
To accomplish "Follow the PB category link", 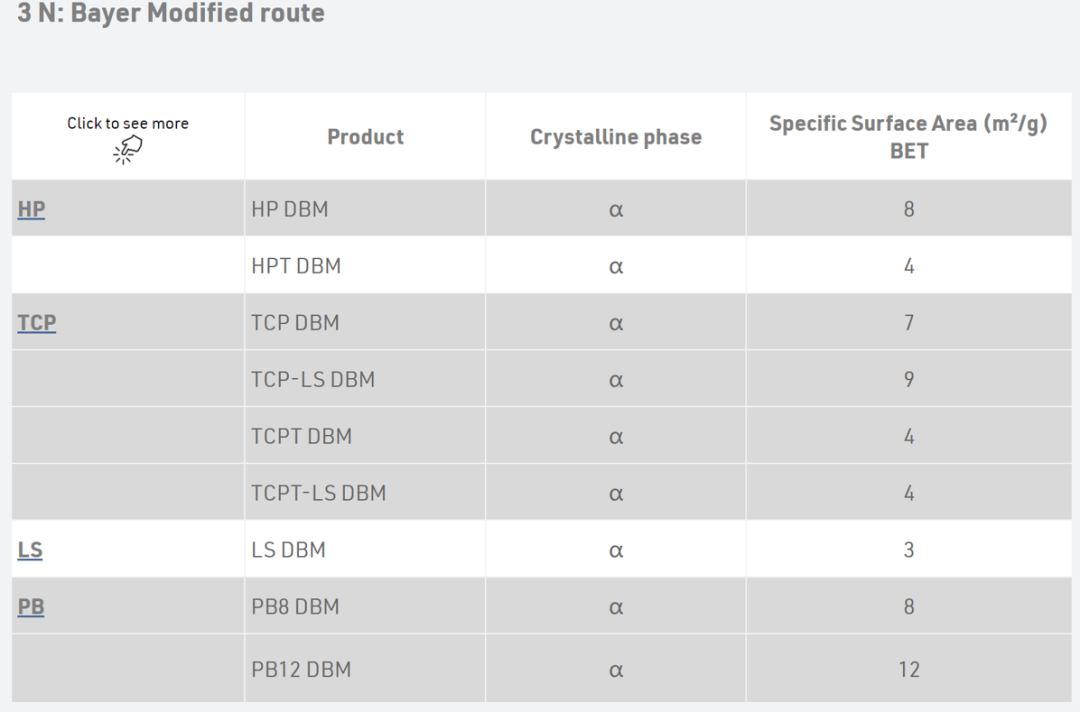I will coord(30,607).
